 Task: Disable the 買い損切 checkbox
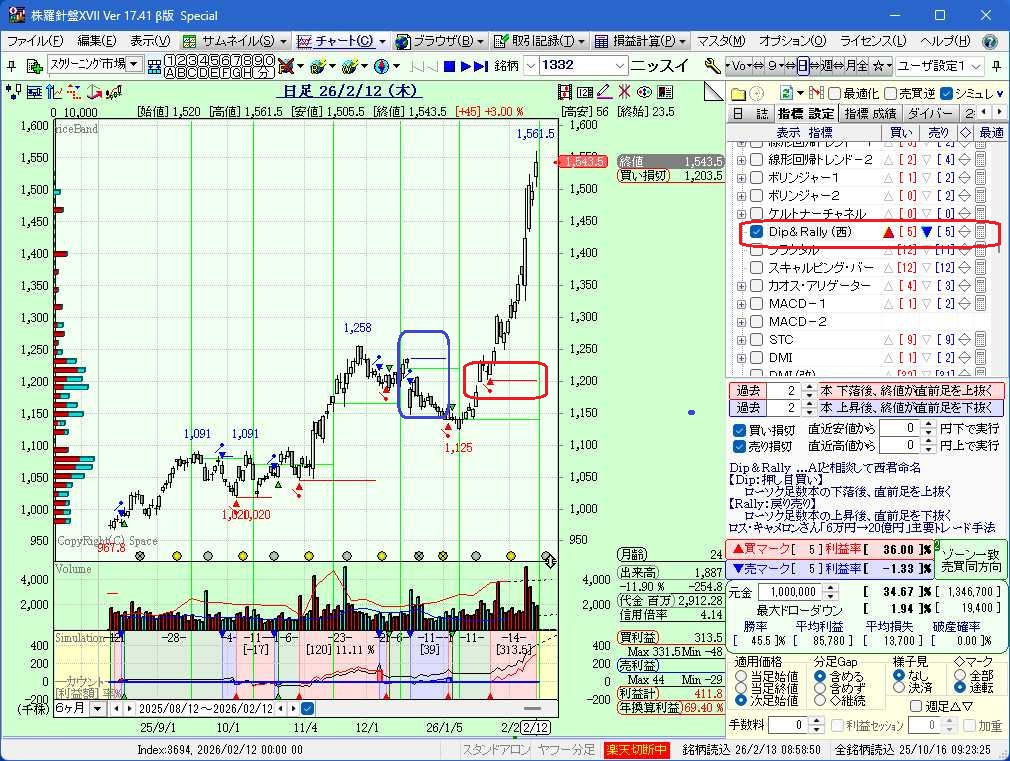740,429
